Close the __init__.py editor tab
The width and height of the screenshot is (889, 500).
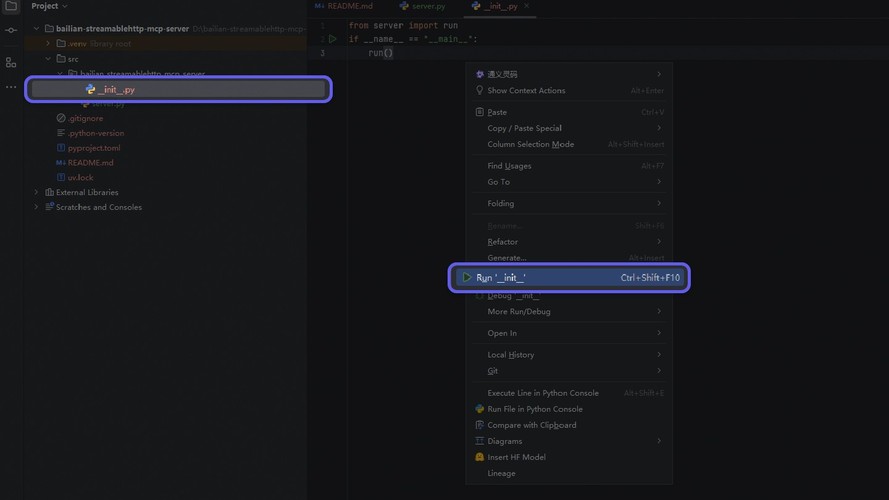click(527, 6)
